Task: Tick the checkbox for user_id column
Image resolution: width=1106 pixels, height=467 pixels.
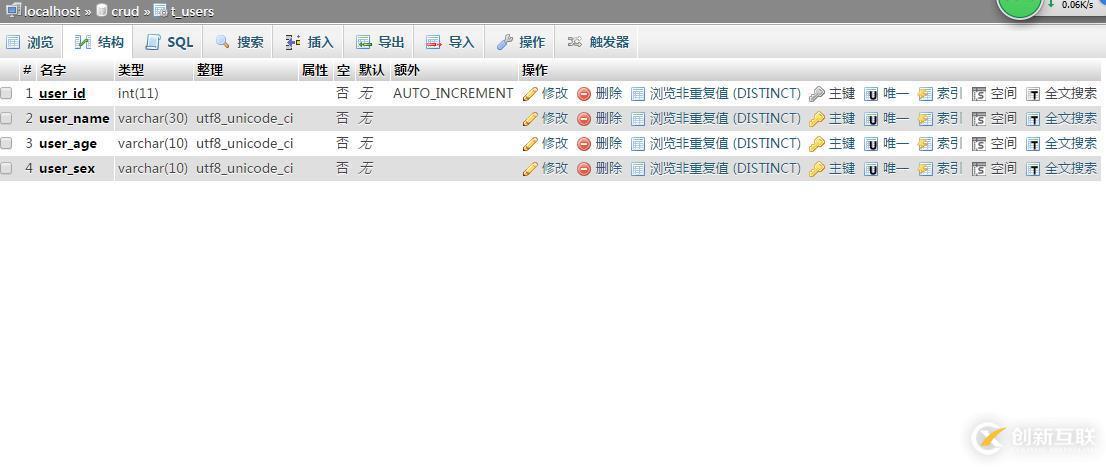Action: 7,93
